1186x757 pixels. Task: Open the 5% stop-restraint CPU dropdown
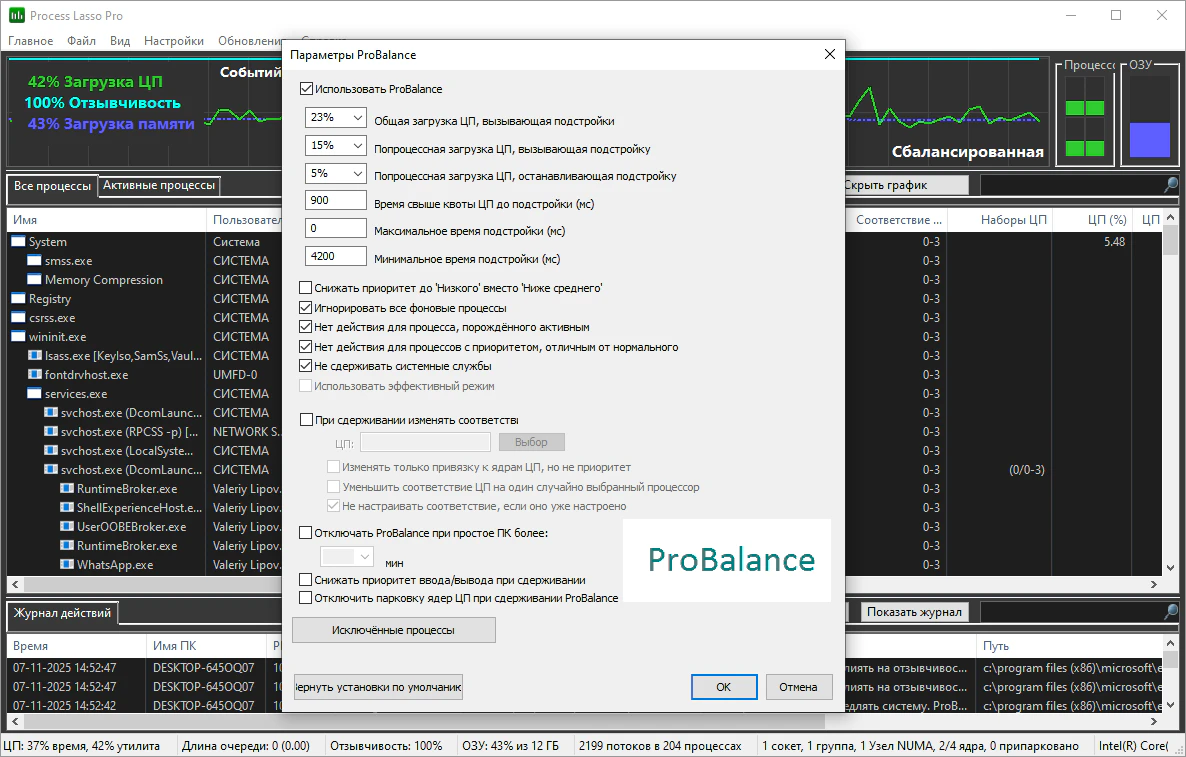pos(336,173)
